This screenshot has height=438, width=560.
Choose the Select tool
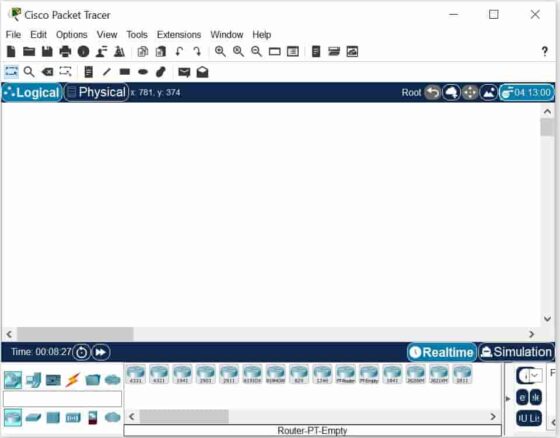pos(11,72)
